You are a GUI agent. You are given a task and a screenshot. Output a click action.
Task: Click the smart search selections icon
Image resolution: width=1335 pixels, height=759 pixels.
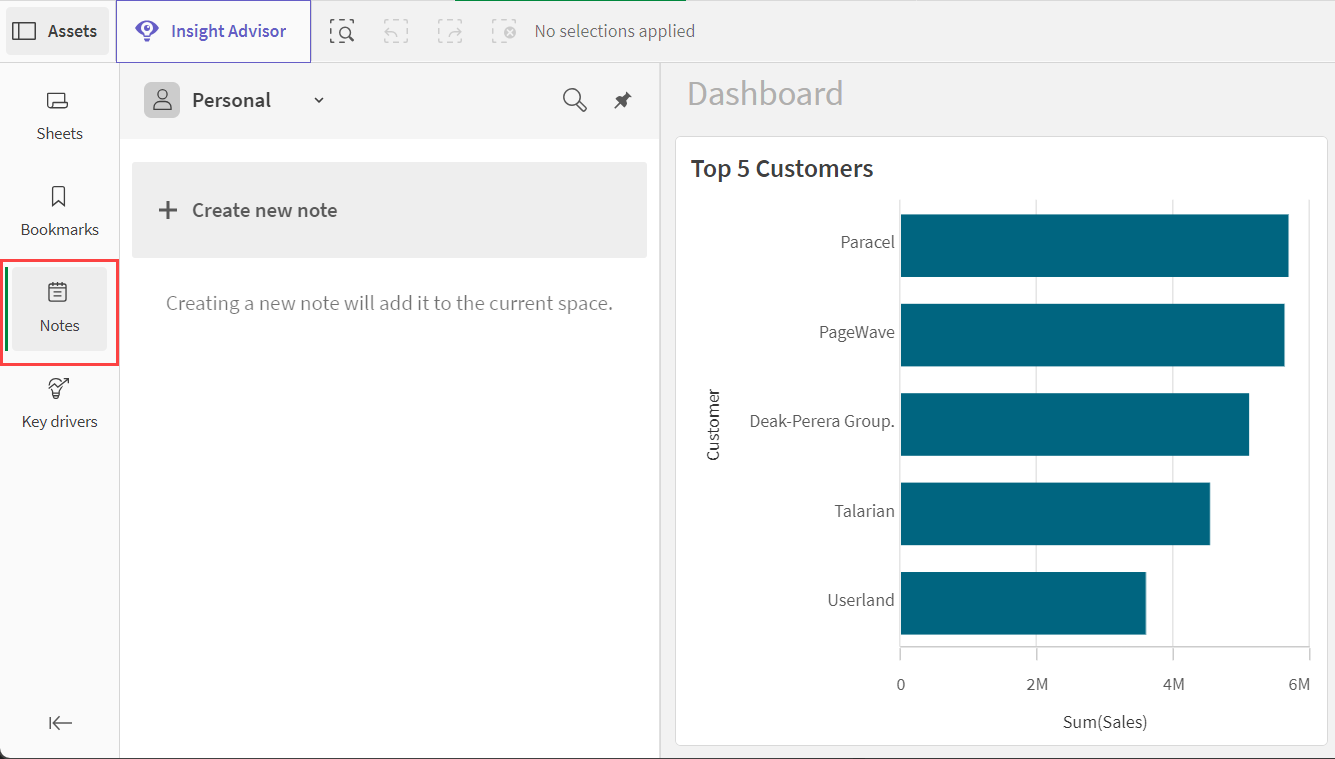coord(343,31)
